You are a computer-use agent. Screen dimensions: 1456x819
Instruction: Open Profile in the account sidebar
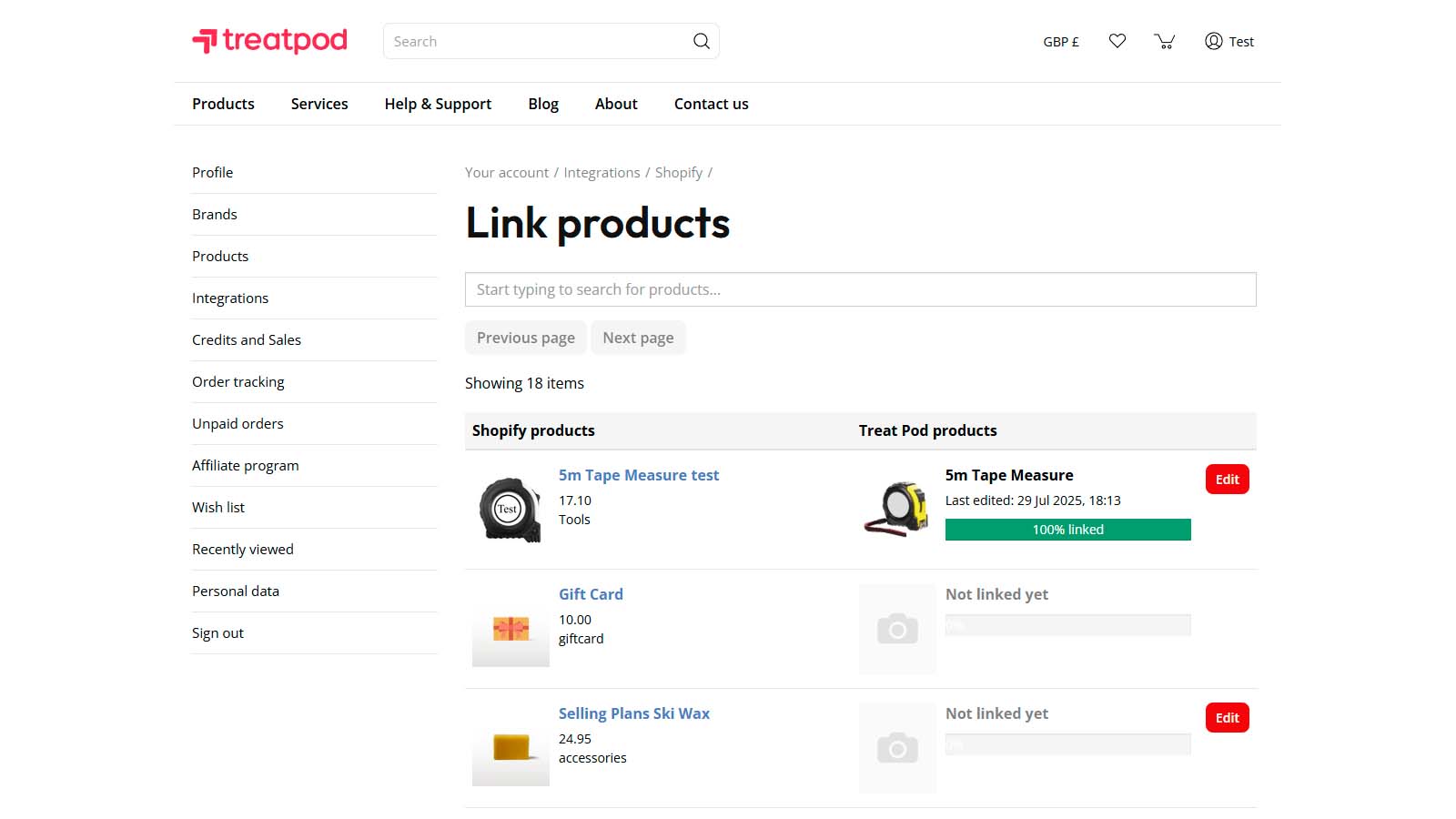point(212,172)
